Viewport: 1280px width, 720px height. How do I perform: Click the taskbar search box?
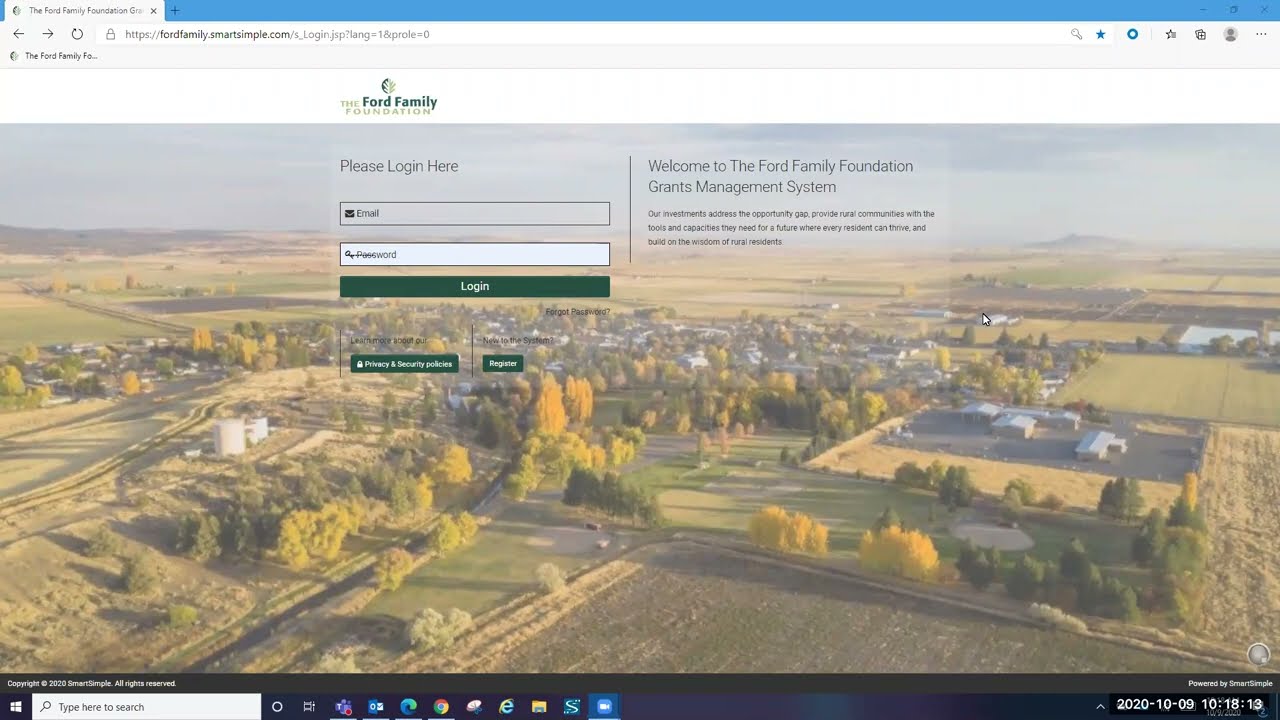click(147, 707)
